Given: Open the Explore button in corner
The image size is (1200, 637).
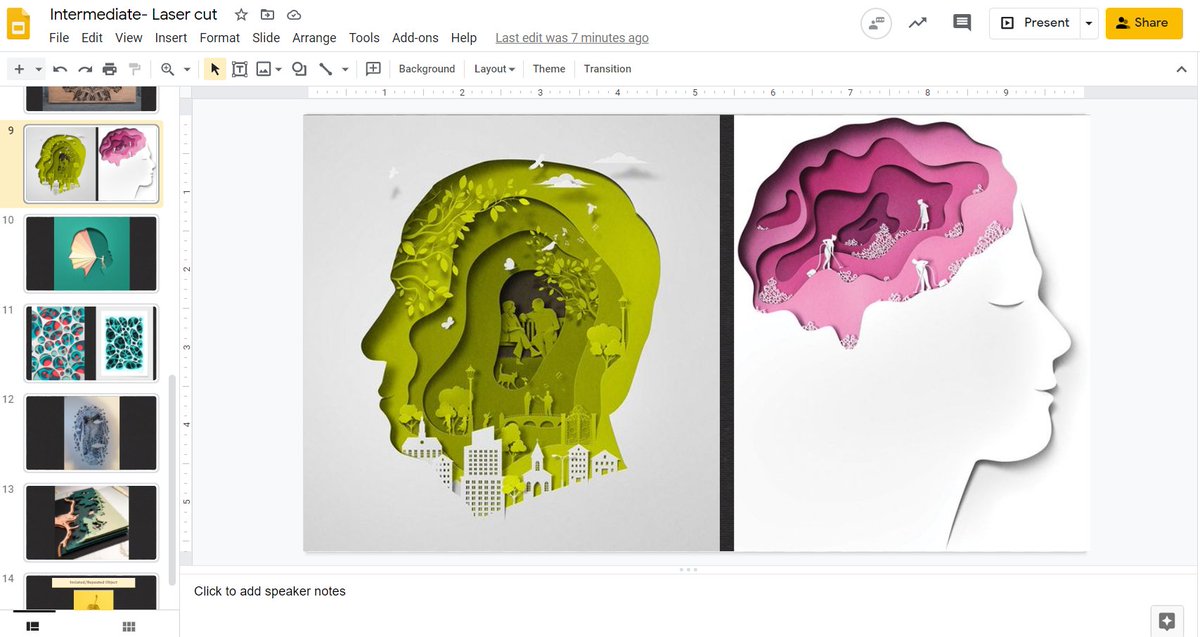Looking at the screenshot, I should point(1165,620).
